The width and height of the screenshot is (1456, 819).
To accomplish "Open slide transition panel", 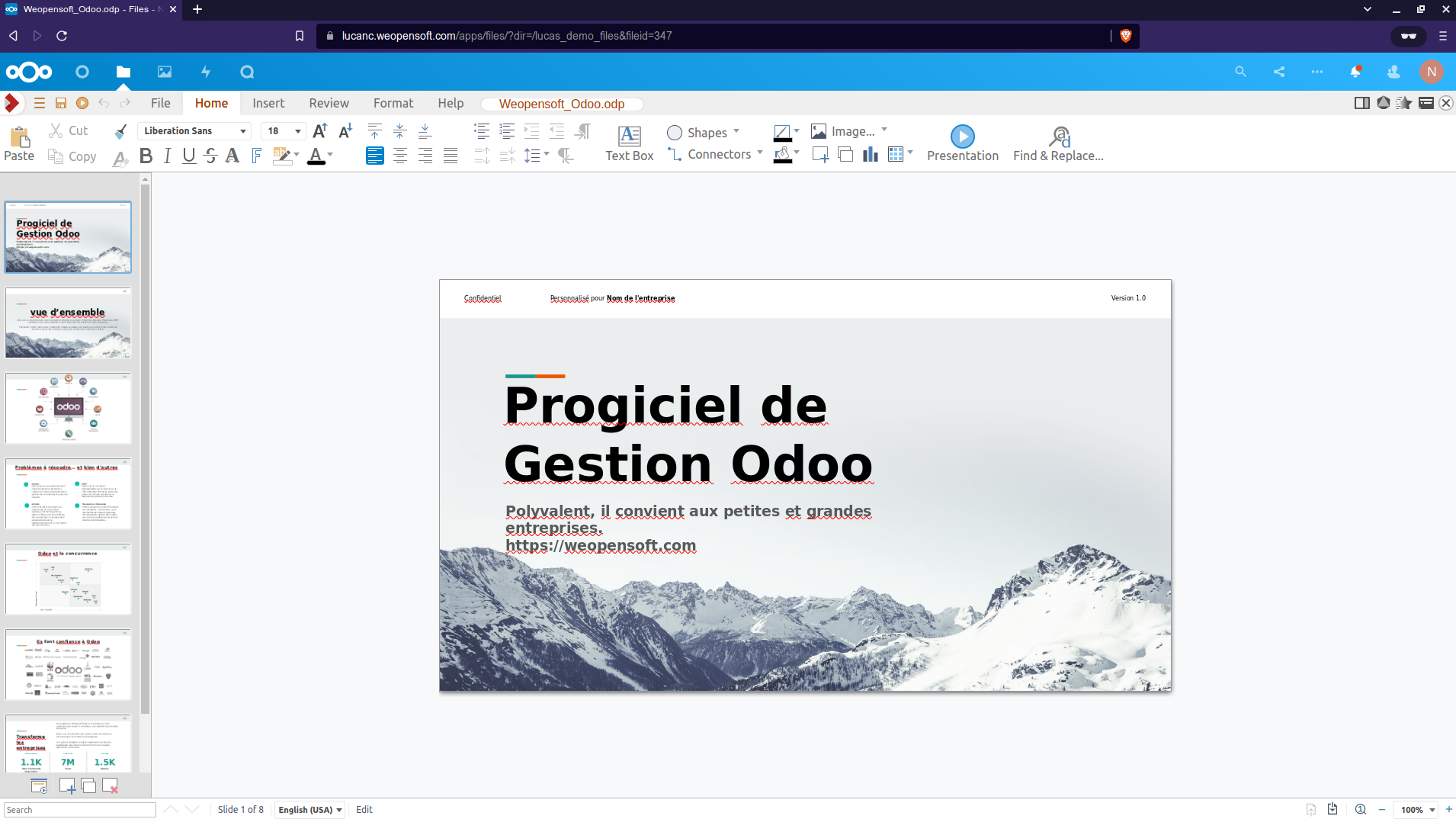I will click(x=1383, y=103).
